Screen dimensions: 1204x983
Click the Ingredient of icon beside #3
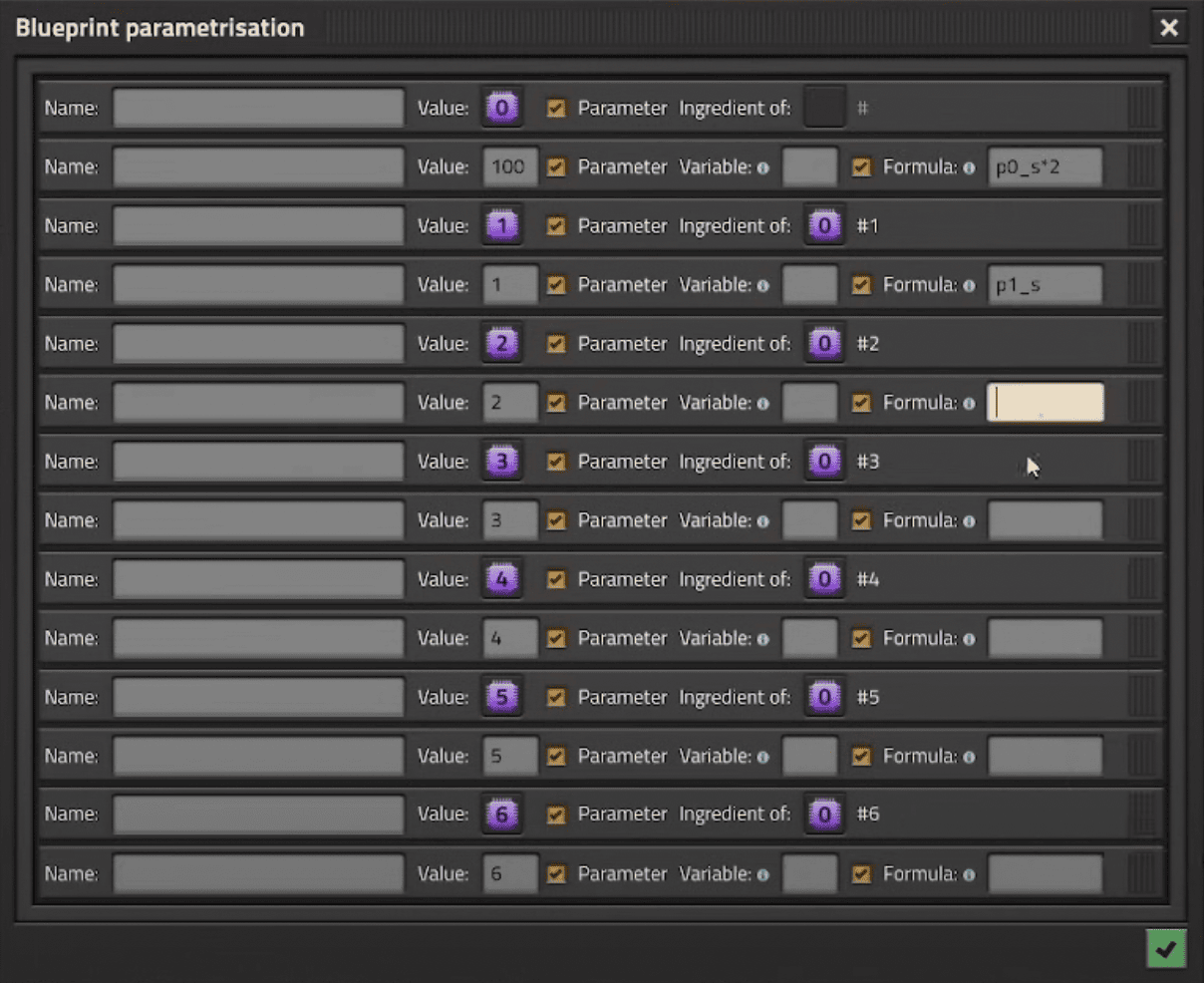824,461
